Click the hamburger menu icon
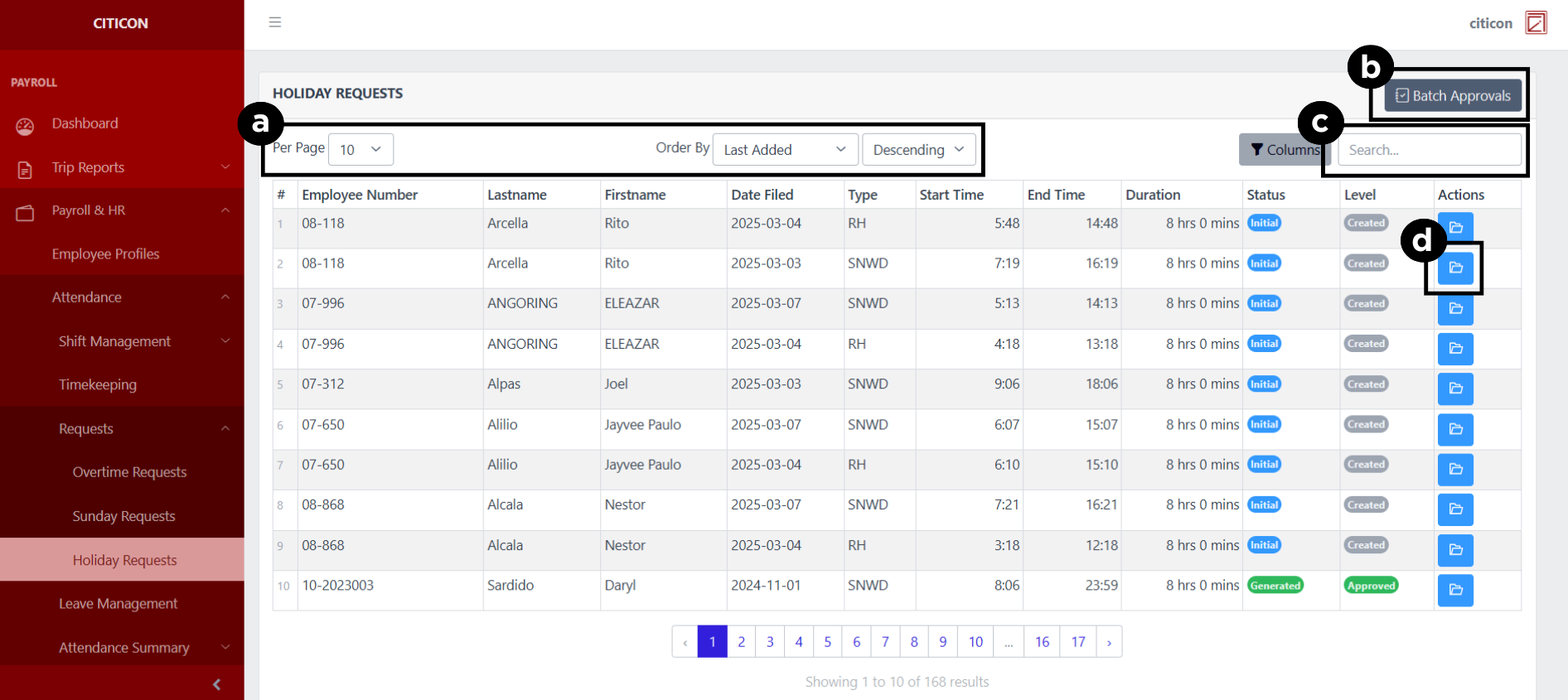The width and height of the screenshot is (1568, 700). click(x=275, y=22)
